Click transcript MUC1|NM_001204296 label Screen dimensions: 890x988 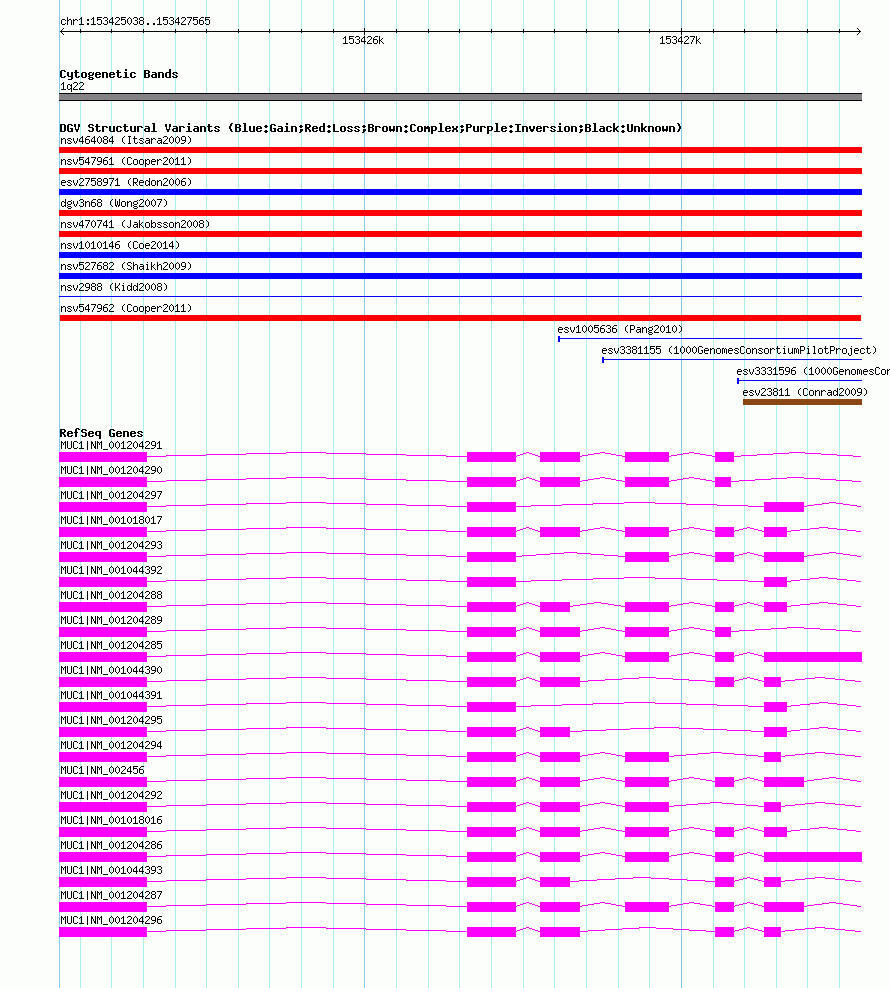click(111, 921)
